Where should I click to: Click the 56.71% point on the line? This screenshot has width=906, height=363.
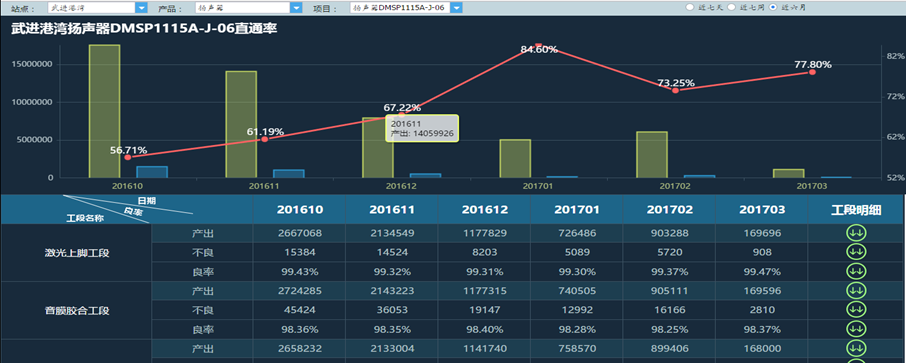[x=128, y=157]
